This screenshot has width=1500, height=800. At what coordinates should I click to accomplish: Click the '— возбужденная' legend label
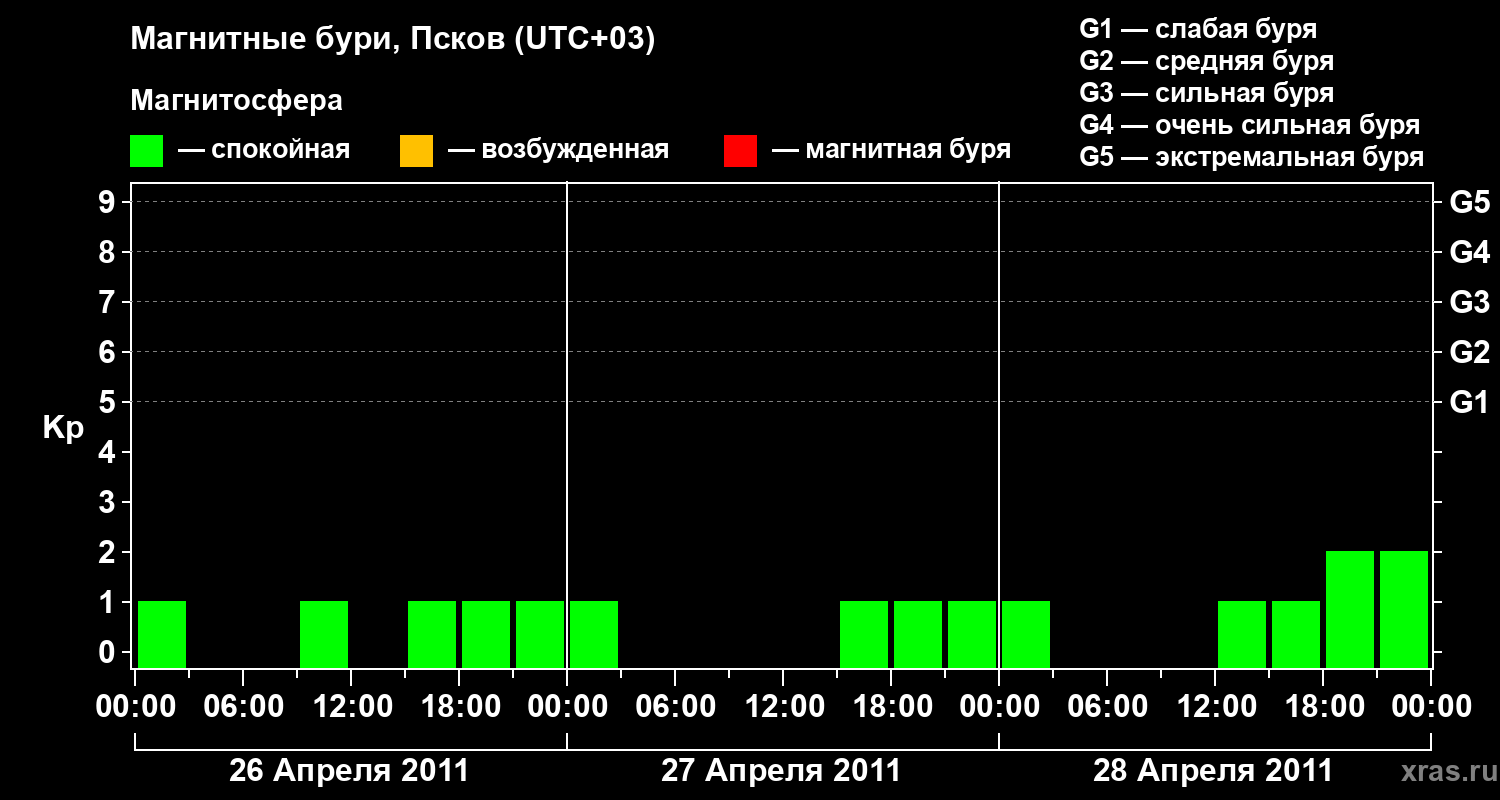[558, 150]
